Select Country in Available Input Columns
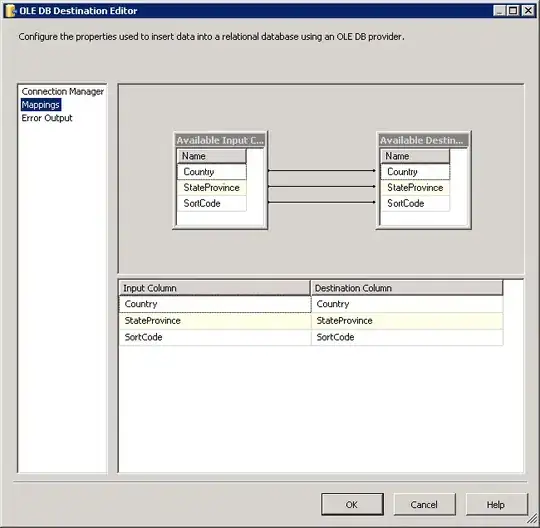Screen dimensions: 540x528 [x=212, y=172]
